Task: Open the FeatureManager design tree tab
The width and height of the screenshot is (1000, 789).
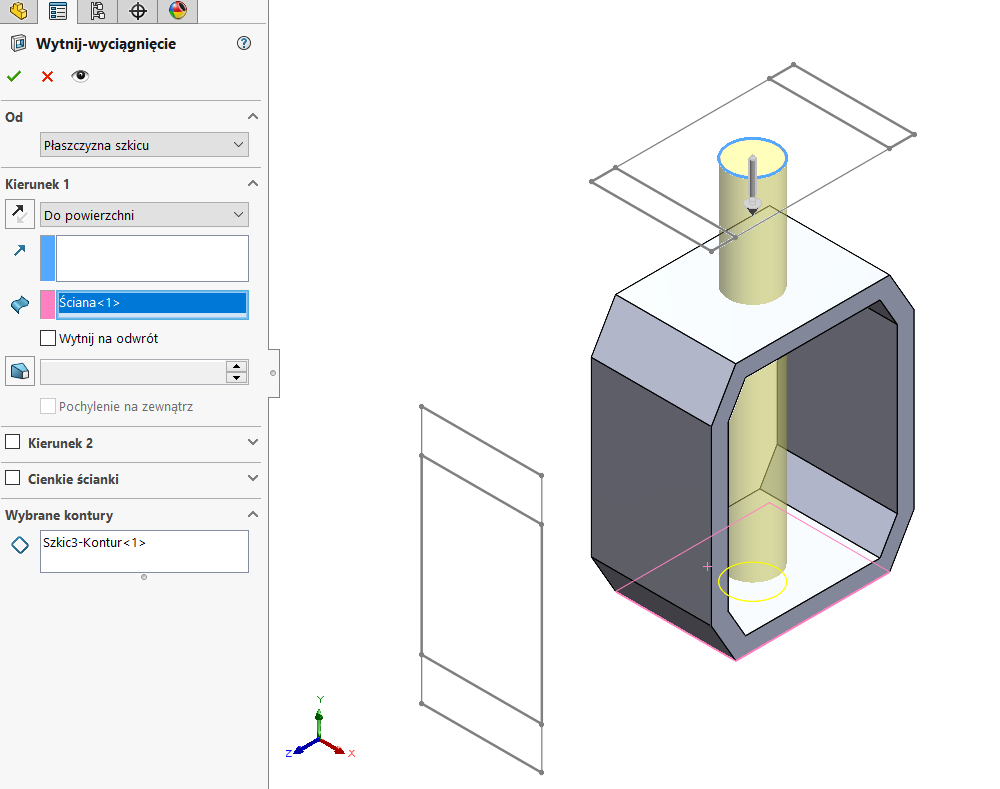Action: pos(18,11)
